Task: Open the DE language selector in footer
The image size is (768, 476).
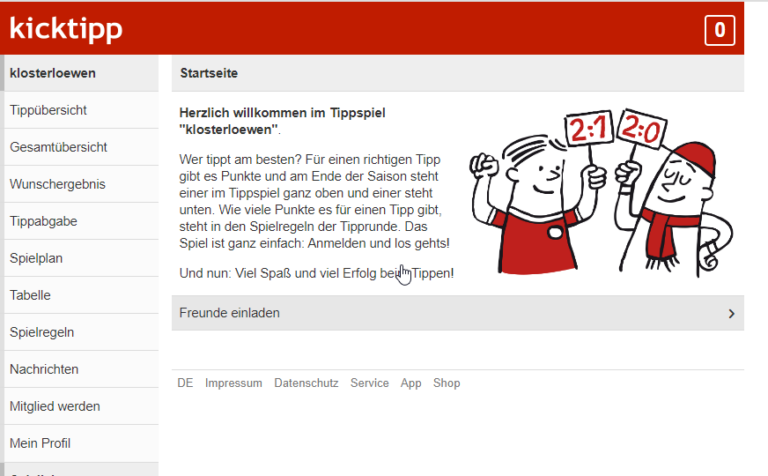Action: (x=185, y=383)
